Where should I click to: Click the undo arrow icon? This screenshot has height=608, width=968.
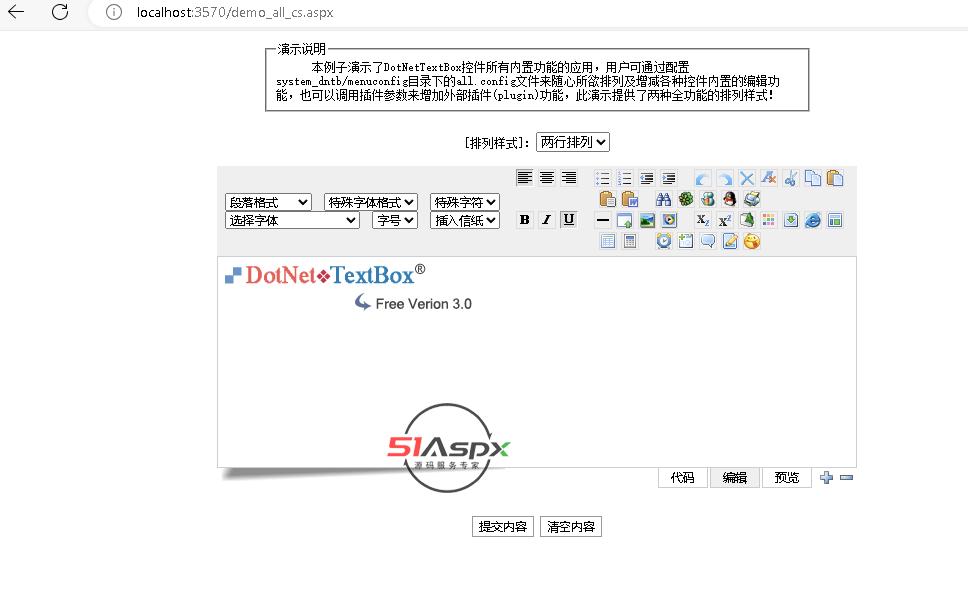[x=703, y=178]
